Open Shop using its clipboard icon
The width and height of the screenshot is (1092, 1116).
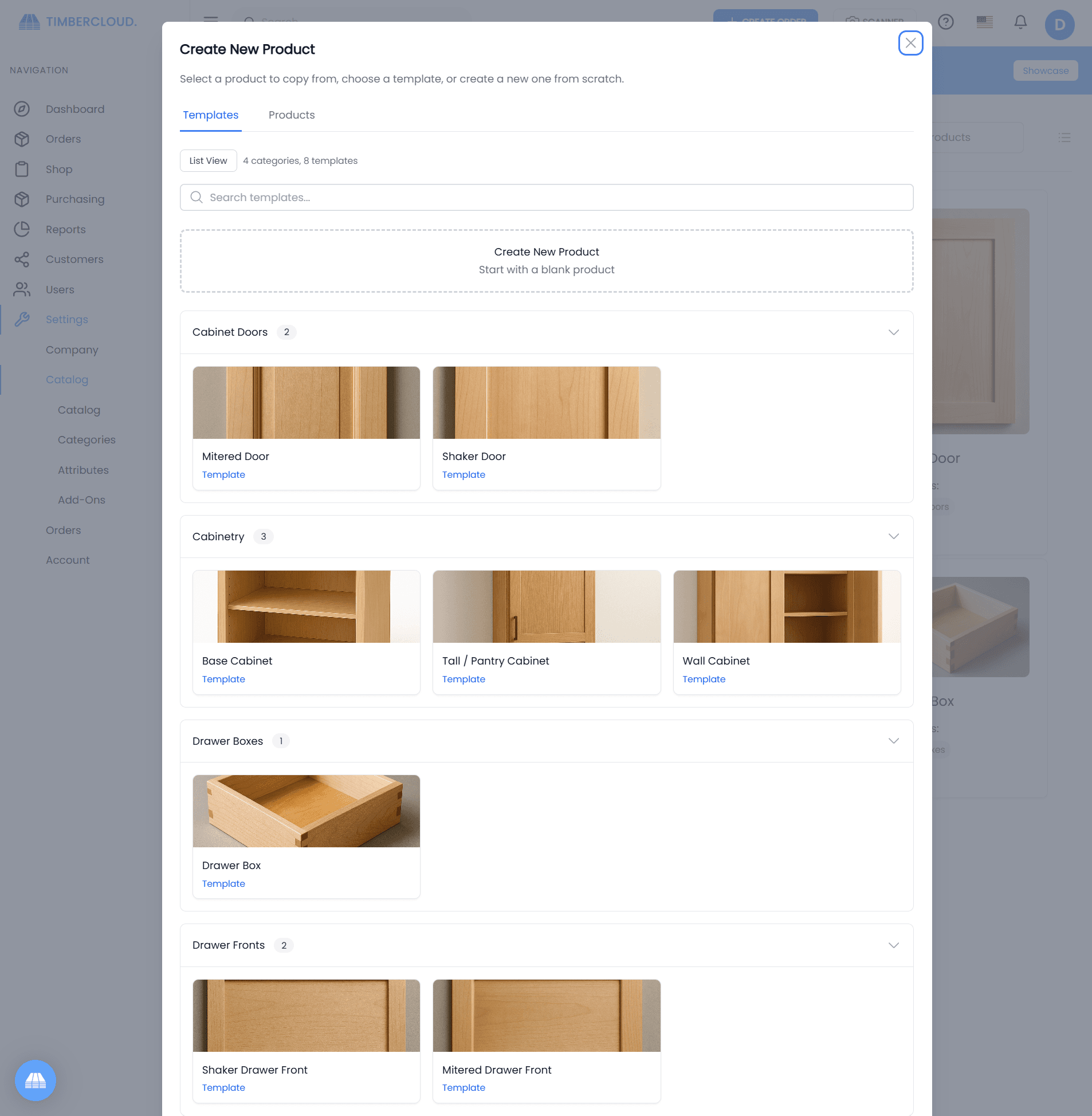pos(22,169)
